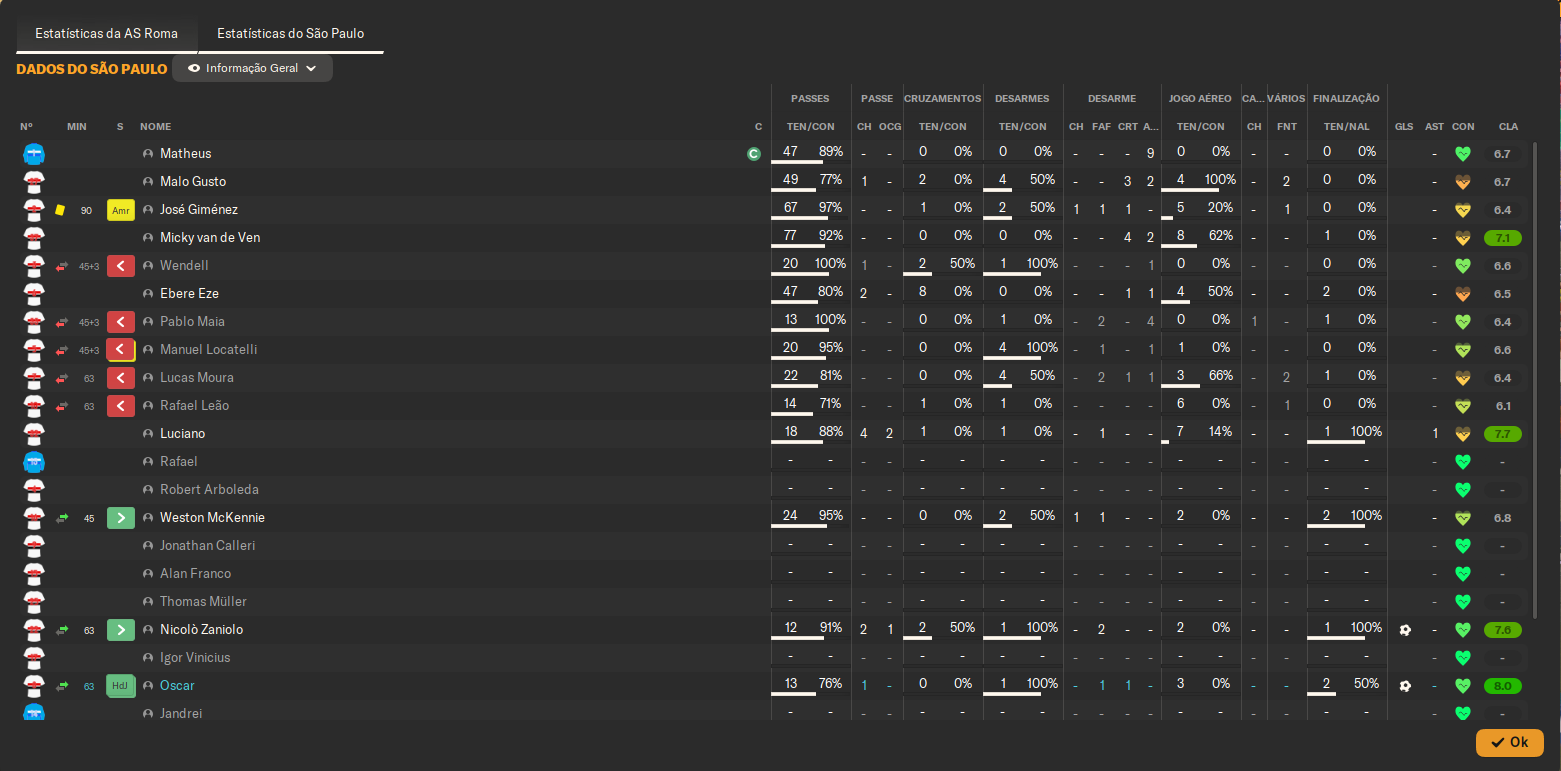Click the red subbed-off badge for Wendell
This screenshot has height=771, width=1561.
[x=121, y=266]
